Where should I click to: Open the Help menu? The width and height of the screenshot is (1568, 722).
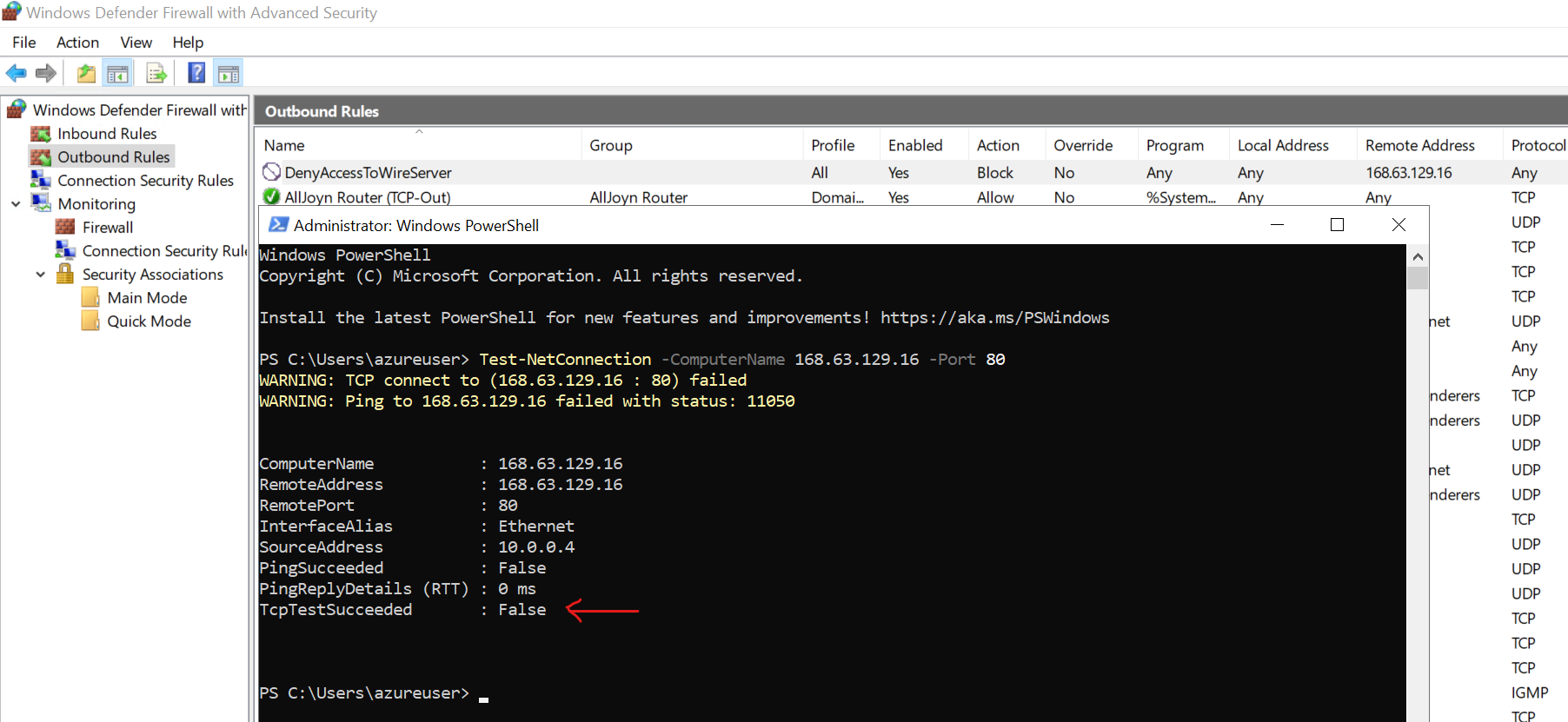point(188,42)
